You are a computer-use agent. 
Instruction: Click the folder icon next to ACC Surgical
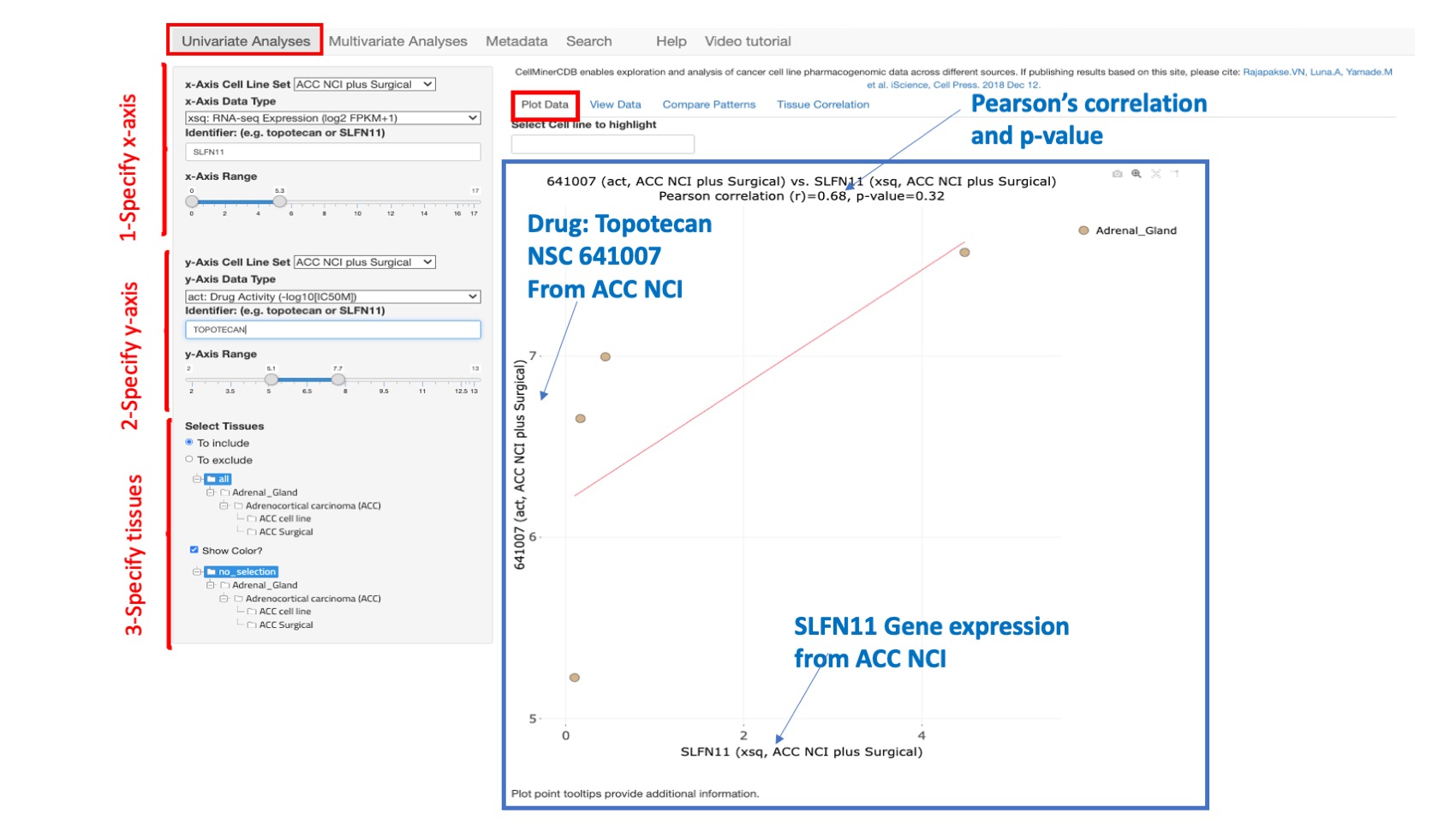click(x=253, y=531)
